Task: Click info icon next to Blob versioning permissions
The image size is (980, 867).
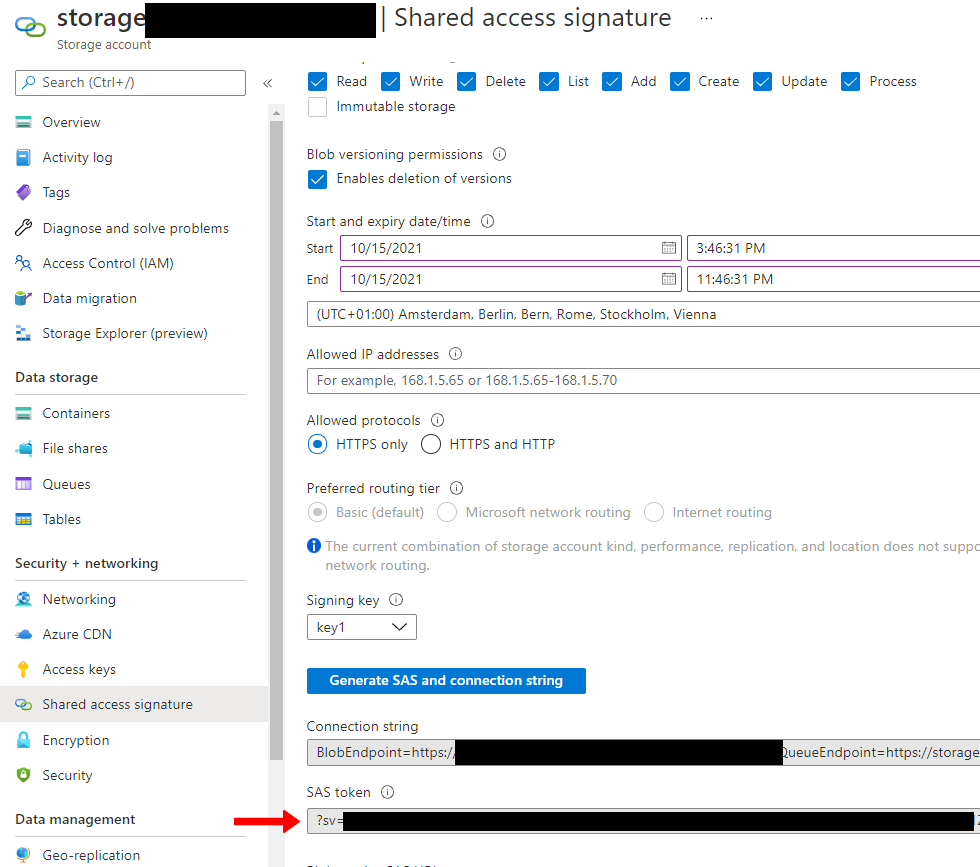Action: [499, 154]
